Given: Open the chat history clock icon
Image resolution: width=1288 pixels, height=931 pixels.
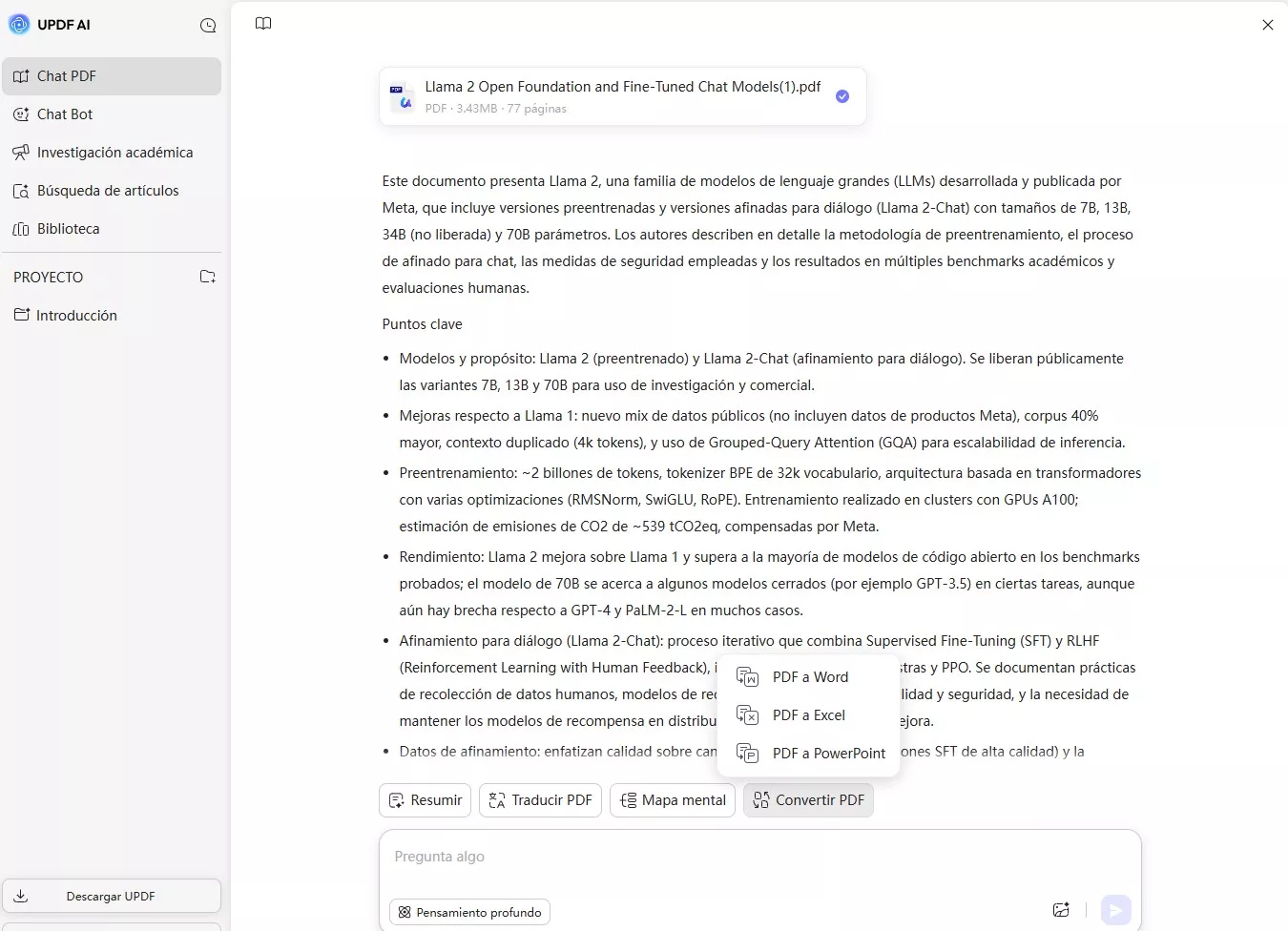Looking at the screenshot, I should (x=208, y=26).
